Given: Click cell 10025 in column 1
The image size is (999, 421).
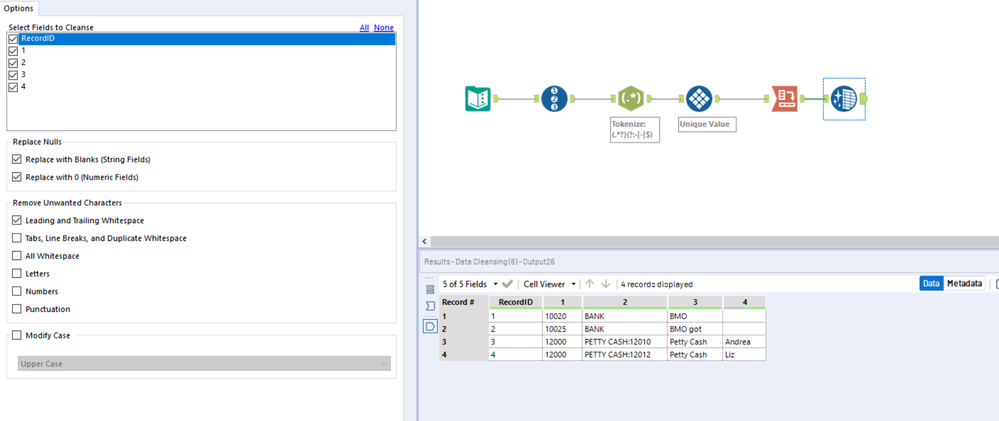Looking at the screenshot, I should pos(562,329).
